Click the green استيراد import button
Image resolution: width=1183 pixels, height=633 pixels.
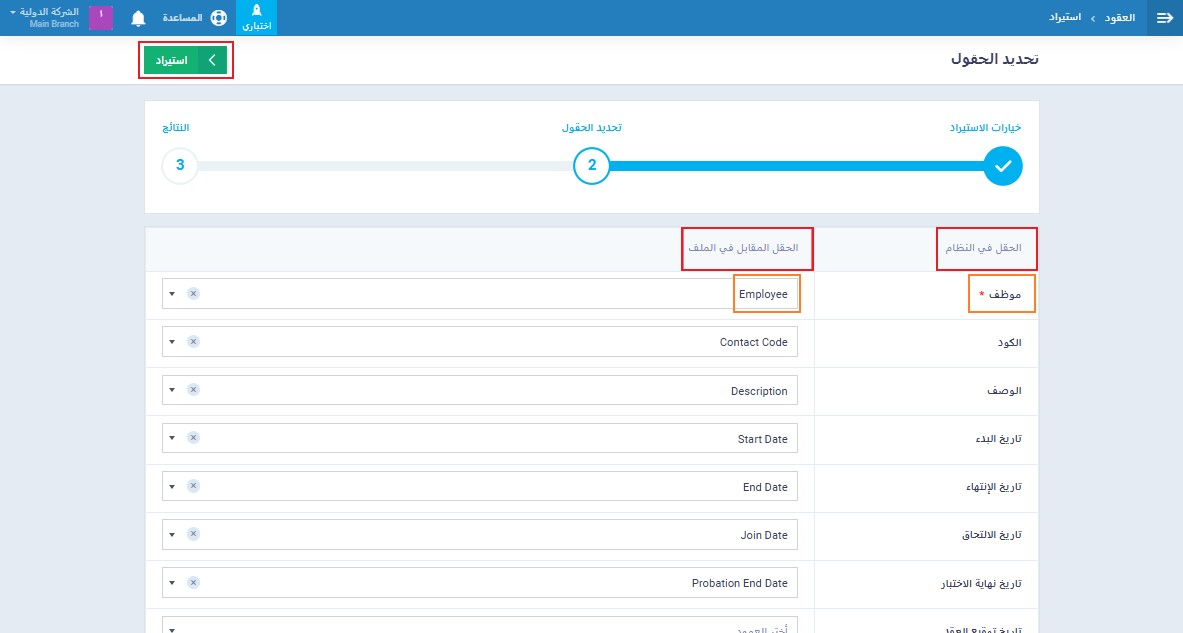click(x=185, y=60)
